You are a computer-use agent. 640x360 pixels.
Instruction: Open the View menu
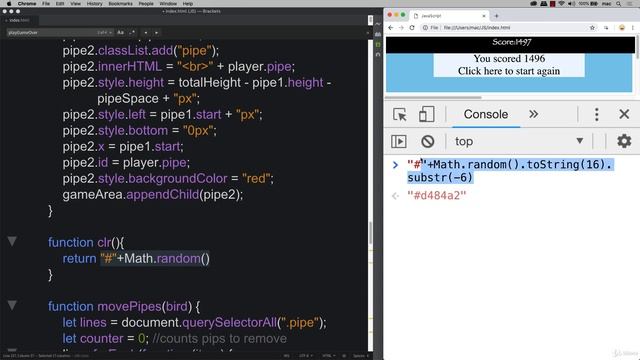pos(76,4)
